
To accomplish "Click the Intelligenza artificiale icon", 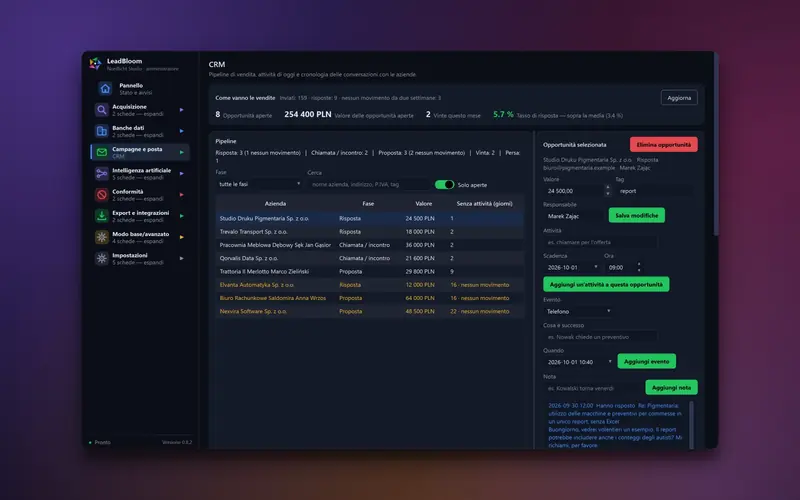I will 102,173.
